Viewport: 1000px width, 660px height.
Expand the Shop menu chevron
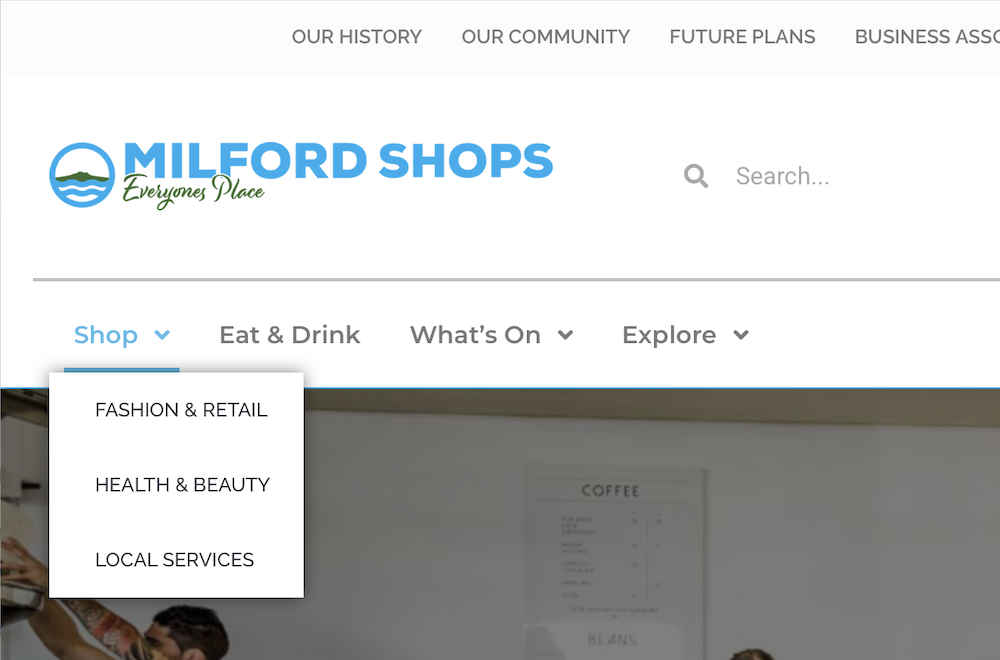[163, 335]
